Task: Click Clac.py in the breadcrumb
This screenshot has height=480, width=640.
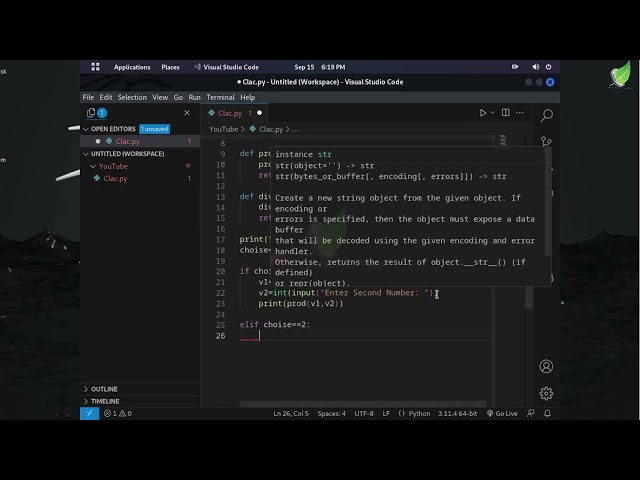Action: pos(271,129)
